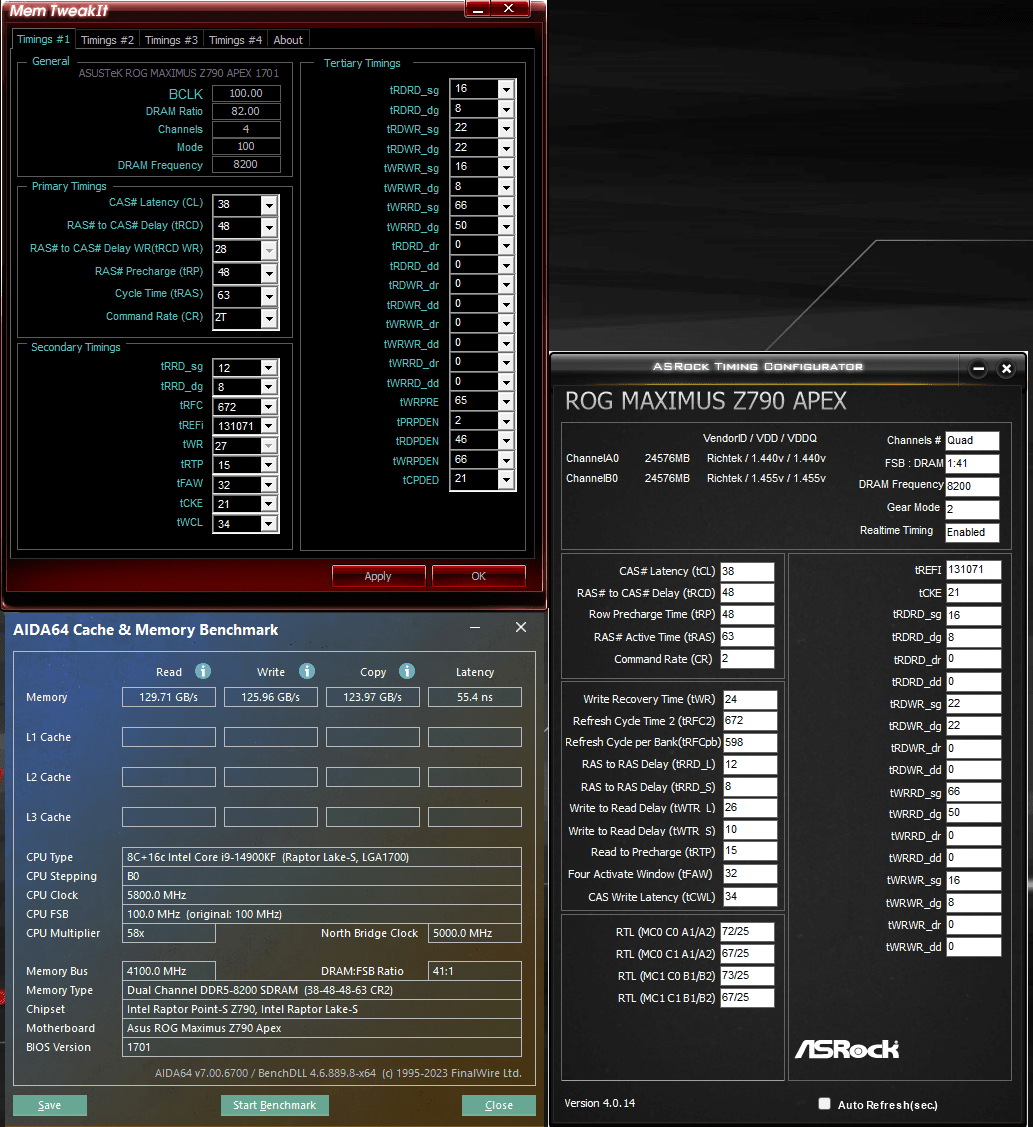Screen dimensions: 1033x1127
Task: Click the Memory Read result 129.71 GB/s
Action: [x=169, y=697]
